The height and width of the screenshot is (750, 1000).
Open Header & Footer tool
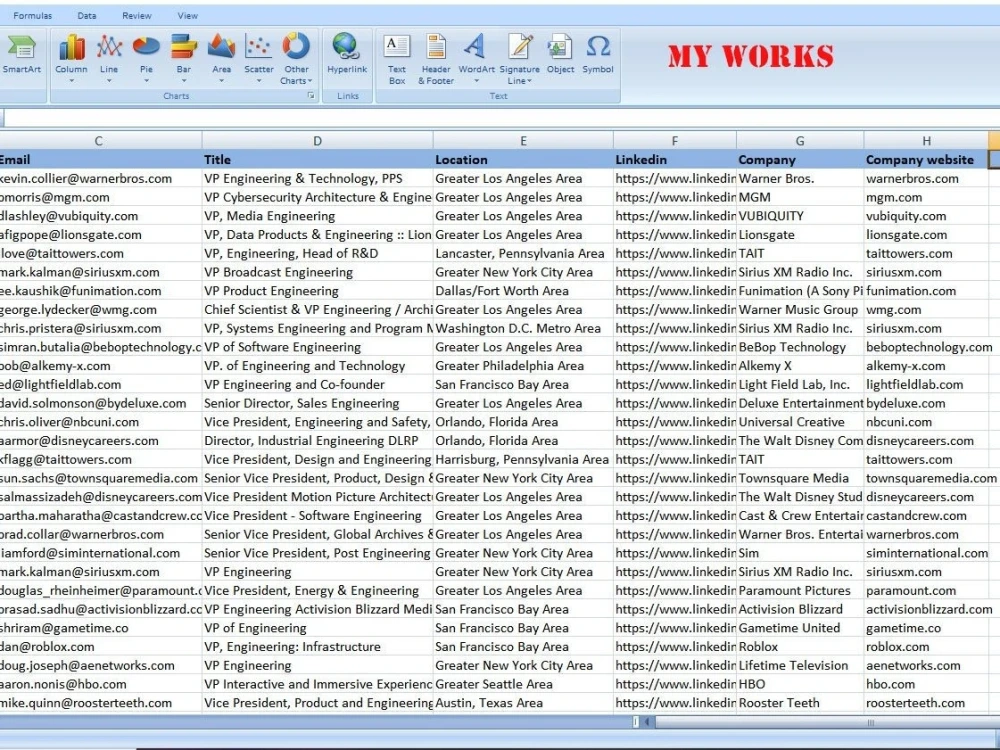click(x=436, y=59)
